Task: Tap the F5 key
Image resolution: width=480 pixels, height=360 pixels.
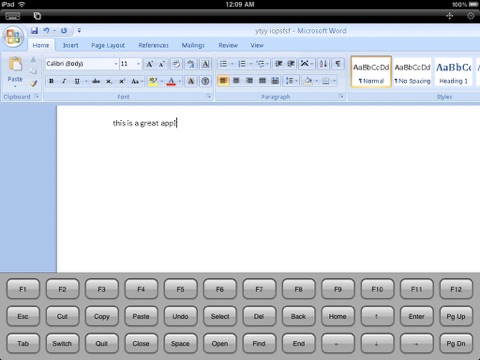Action: pos(180,289)
